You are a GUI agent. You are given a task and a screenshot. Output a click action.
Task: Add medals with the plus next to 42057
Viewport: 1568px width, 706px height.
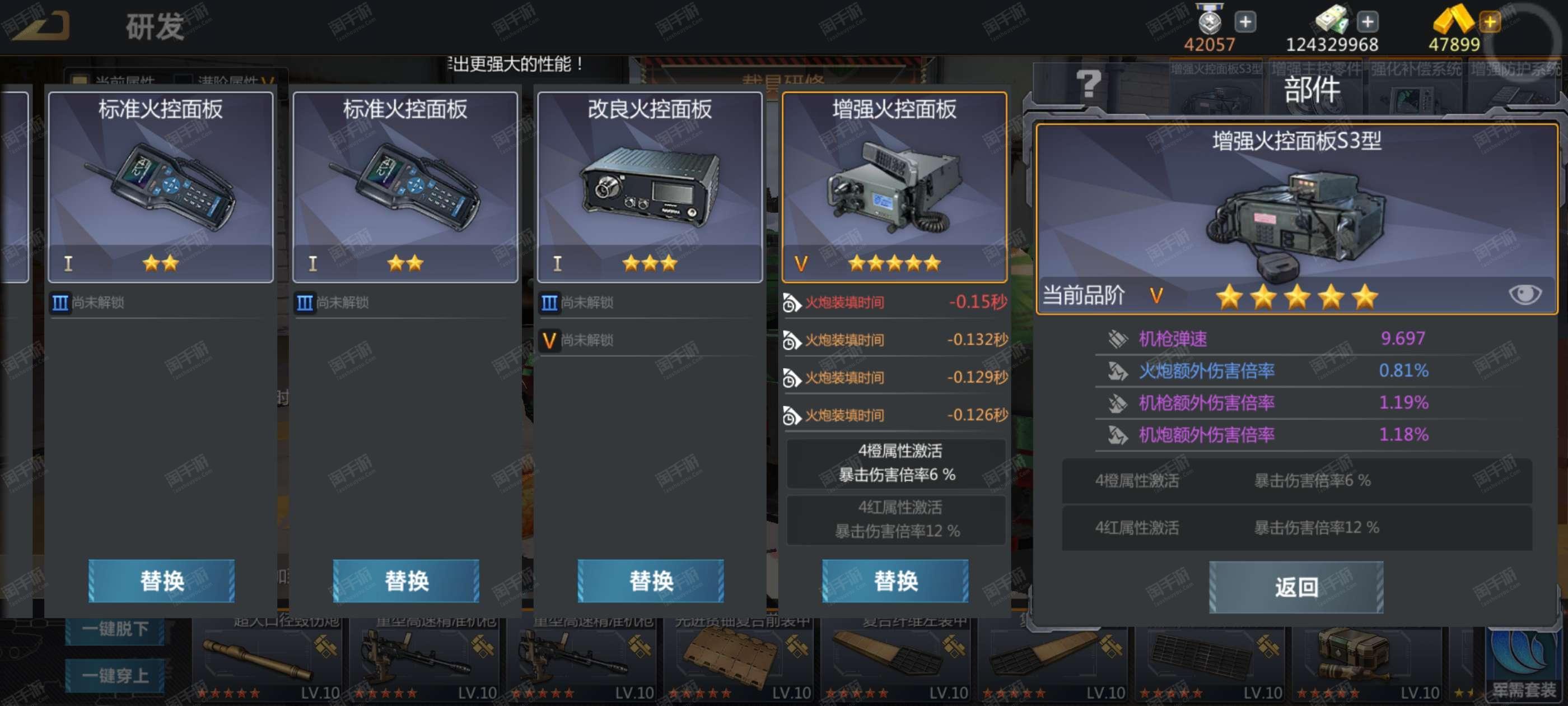(1245, 22)
